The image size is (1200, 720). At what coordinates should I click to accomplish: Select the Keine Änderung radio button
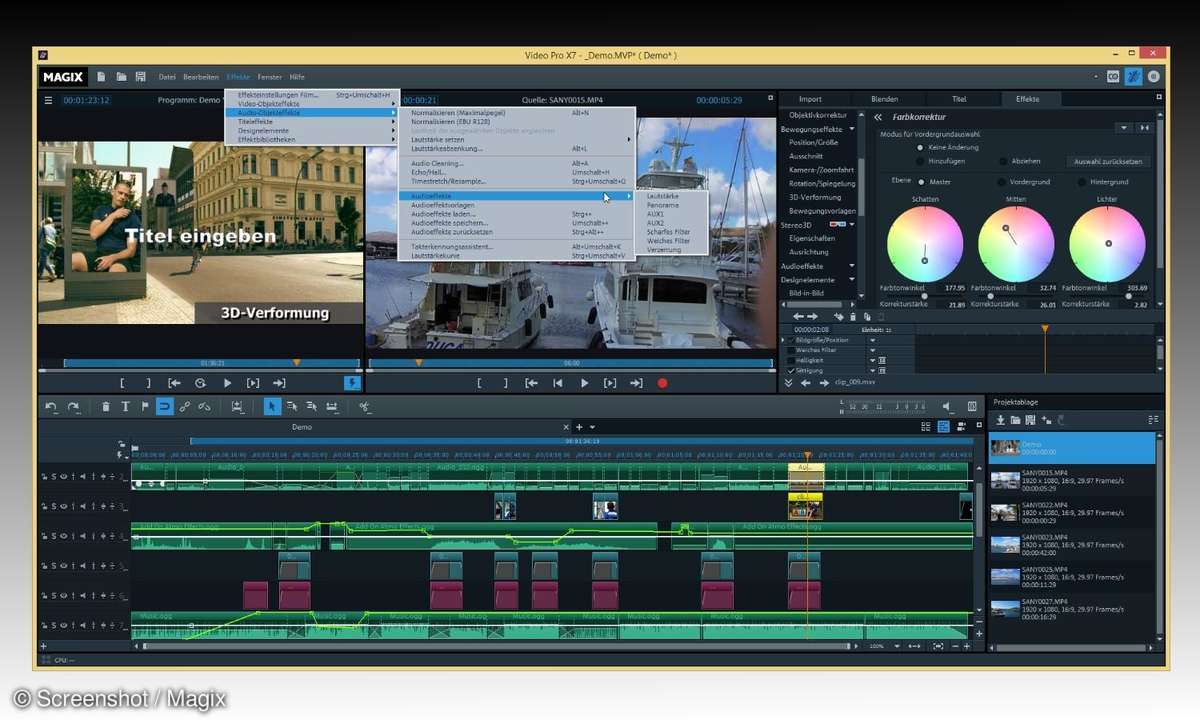919,147
